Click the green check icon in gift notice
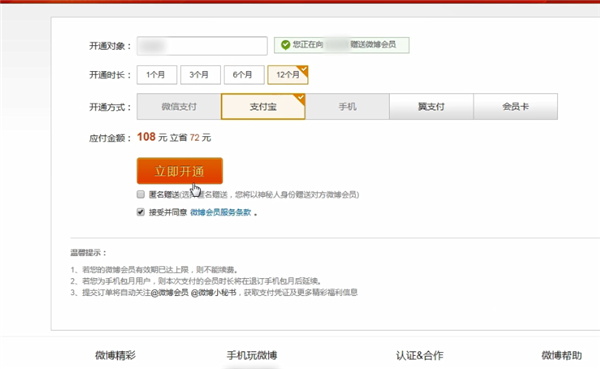The image size is (600, 369). [x=285, y=45]
